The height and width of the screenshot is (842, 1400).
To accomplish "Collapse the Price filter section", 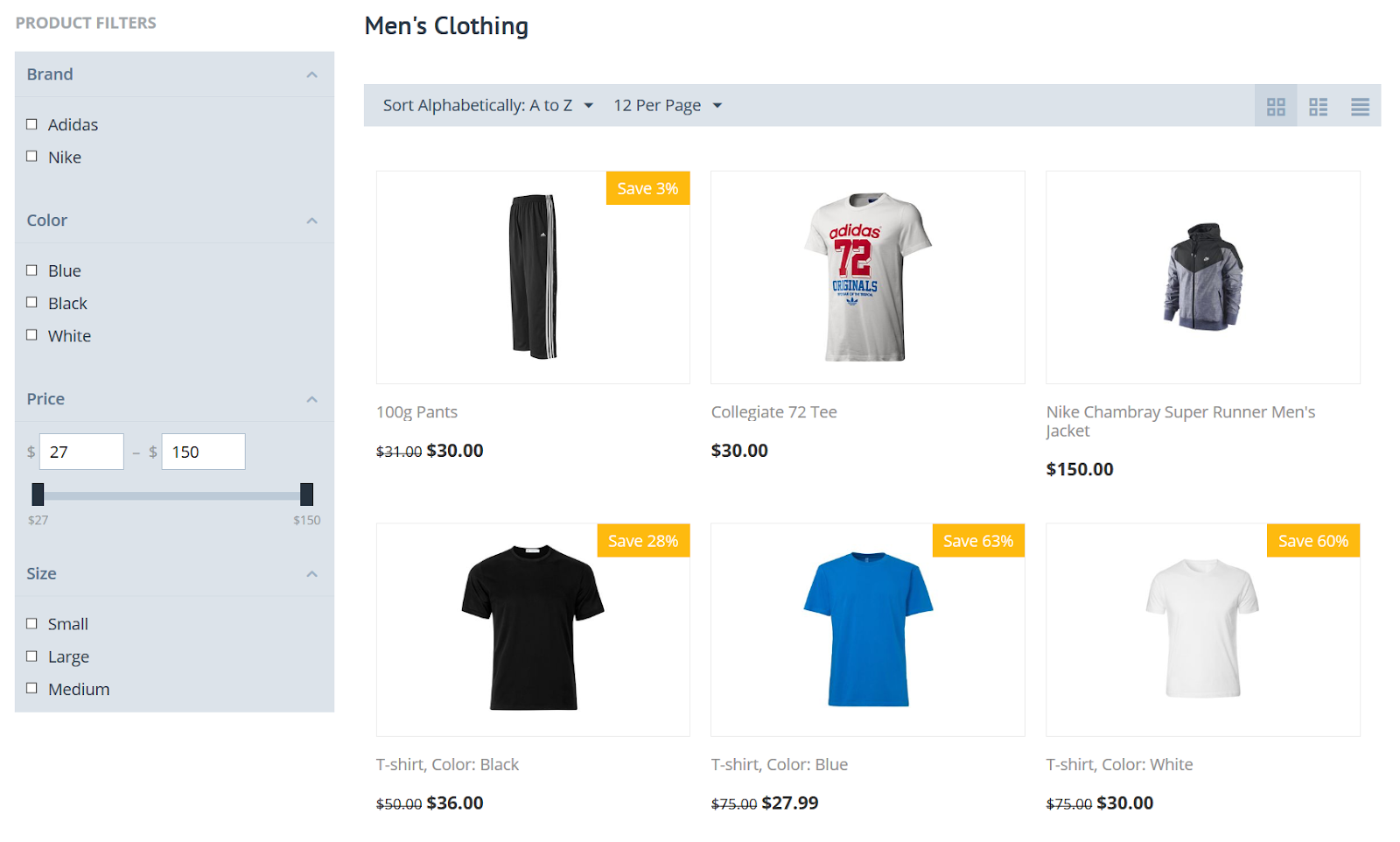I will [311, 400].
